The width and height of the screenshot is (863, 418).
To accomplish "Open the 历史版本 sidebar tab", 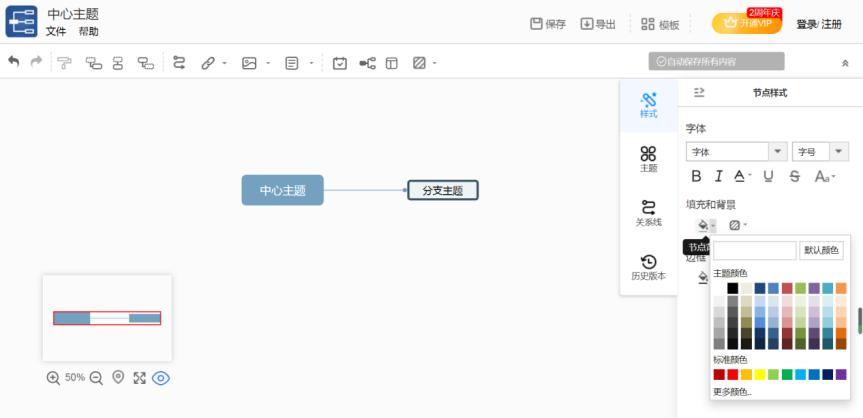I will (648, 267).
